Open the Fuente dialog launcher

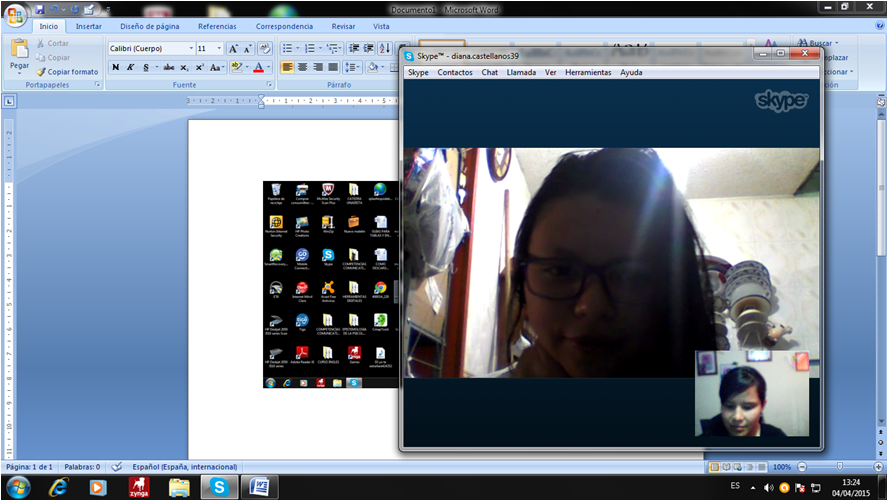[270, 84]
